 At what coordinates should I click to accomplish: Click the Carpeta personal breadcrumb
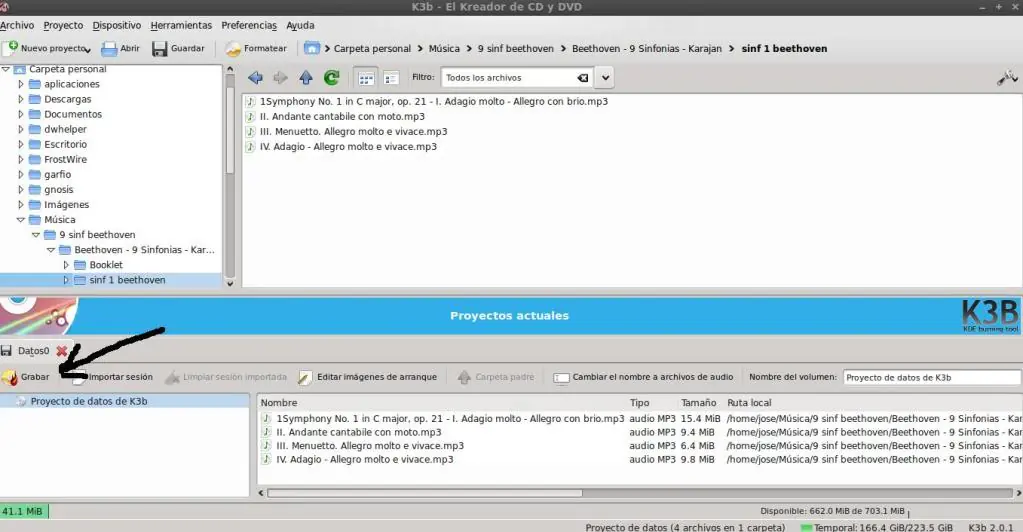point(372,48)
